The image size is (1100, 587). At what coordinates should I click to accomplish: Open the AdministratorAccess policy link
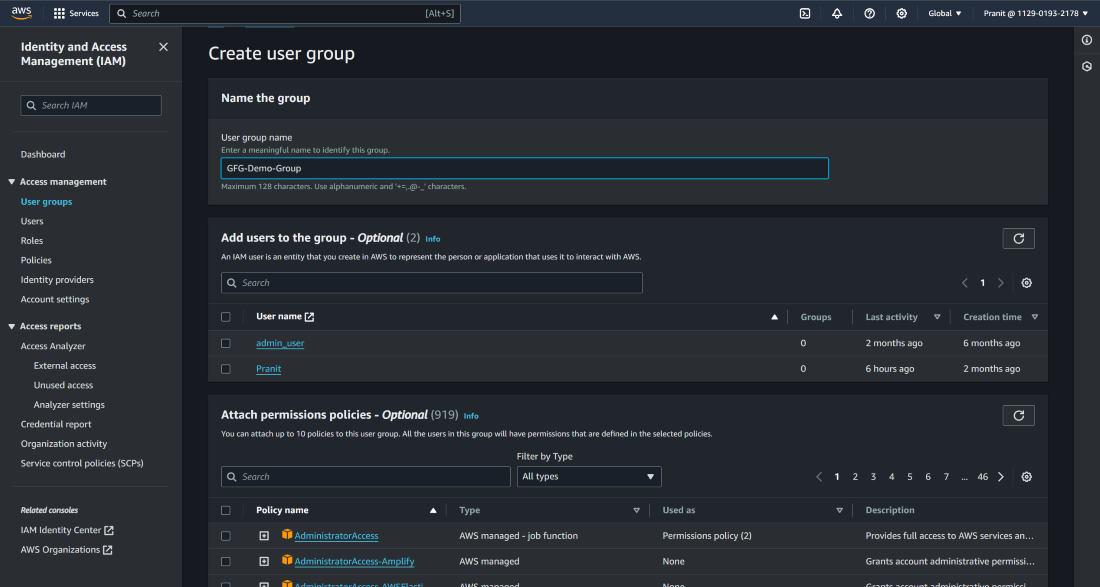click(x=336, y=536)
